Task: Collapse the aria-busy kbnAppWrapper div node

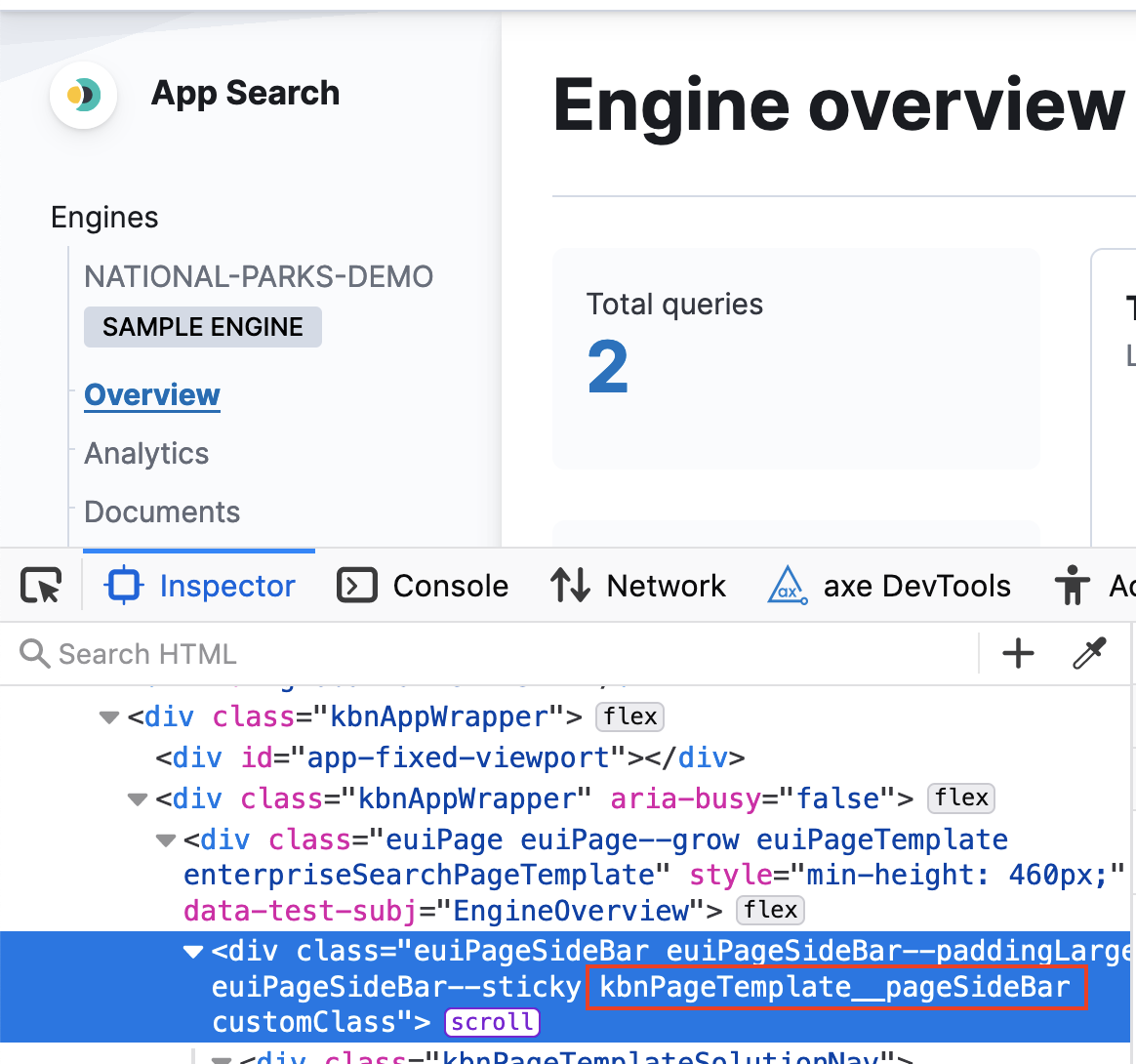Action: [137, 799]
